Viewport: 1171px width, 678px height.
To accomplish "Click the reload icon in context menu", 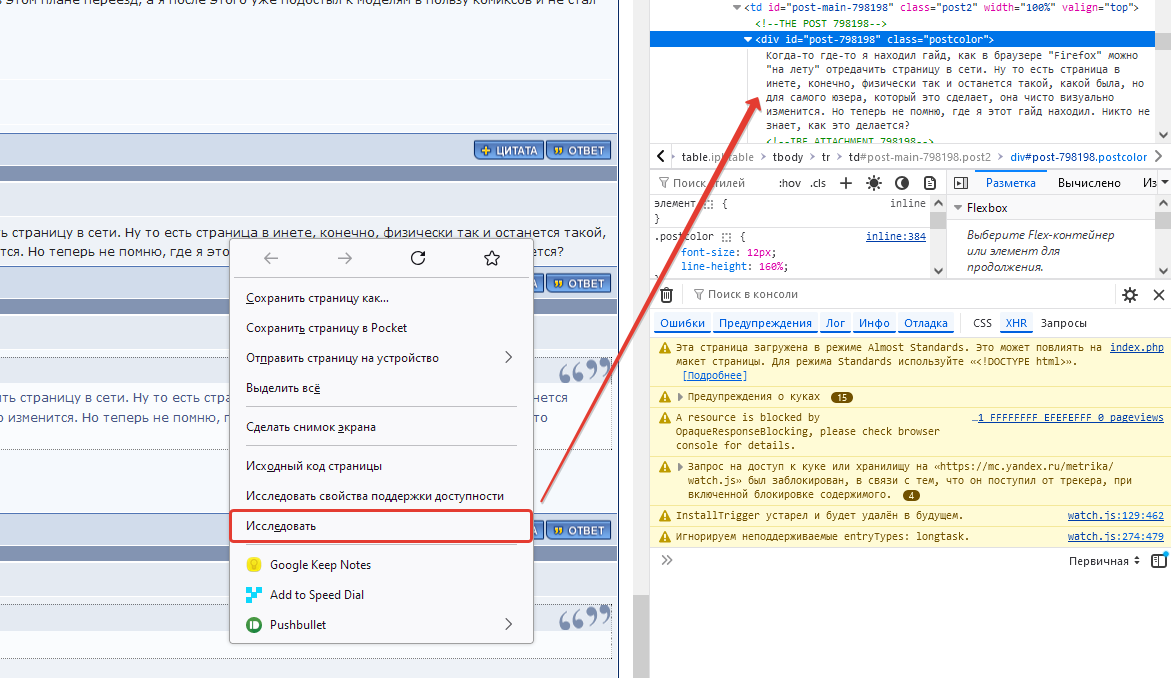I will click(418, 258).
